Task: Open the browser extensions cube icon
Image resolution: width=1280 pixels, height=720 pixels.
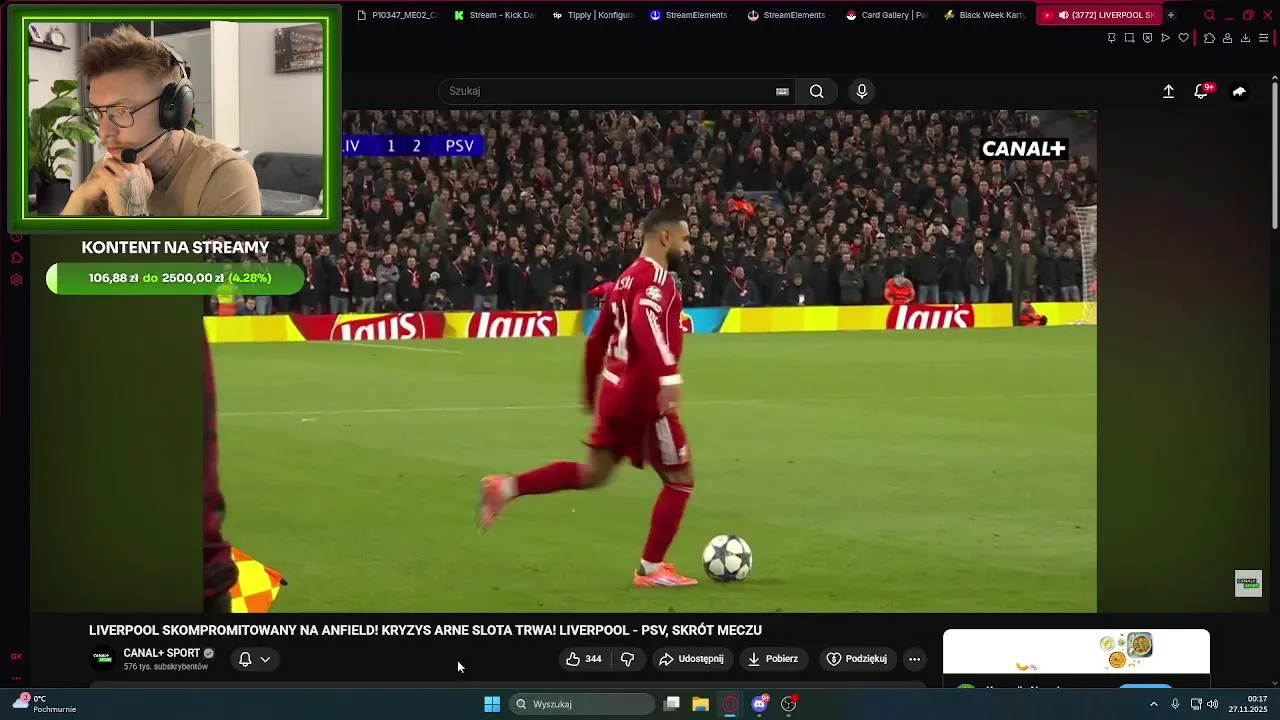Action: [x=1209, y=38]
